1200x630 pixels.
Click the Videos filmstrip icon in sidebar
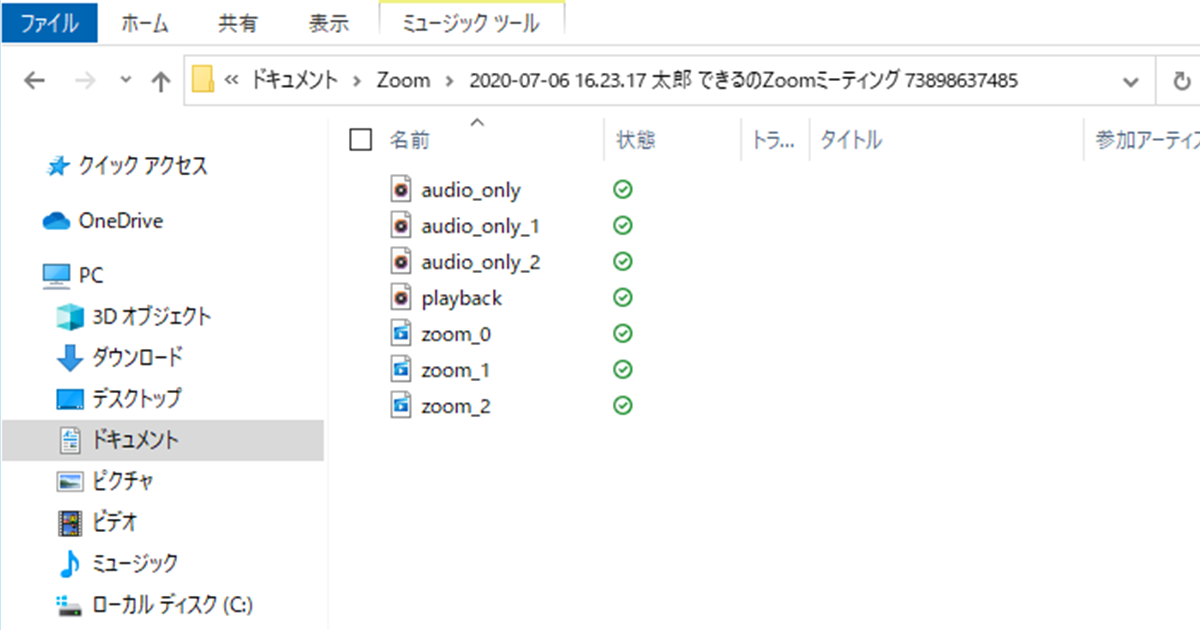coord(70,522)
